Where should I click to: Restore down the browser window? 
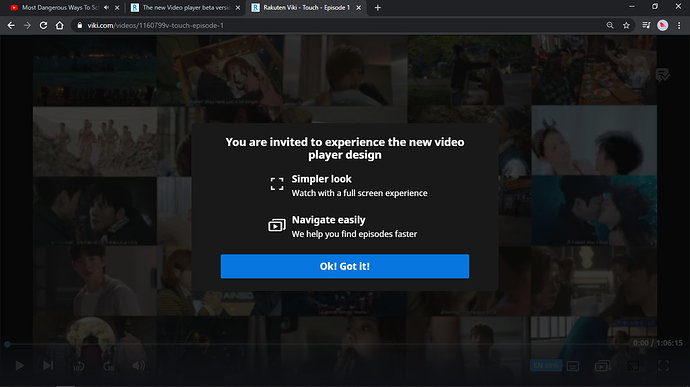pyautogui.click(x=655, y=7)
